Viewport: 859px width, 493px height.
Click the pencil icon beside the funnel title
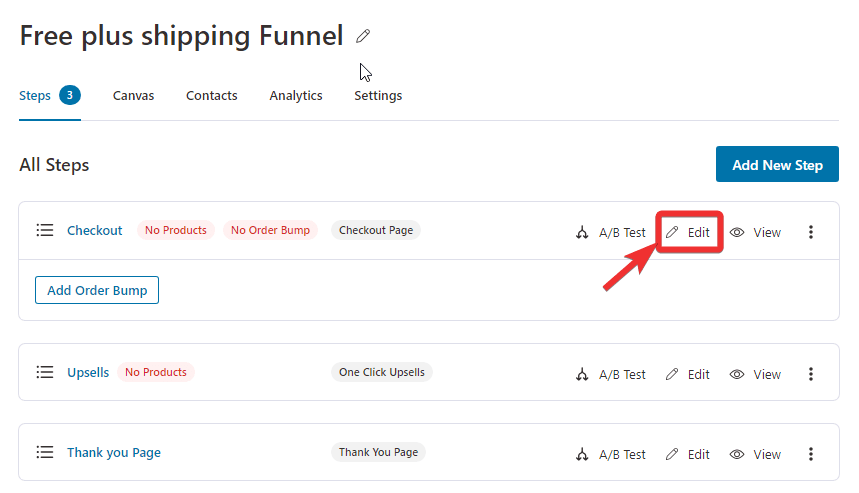(x=363, y=36)
